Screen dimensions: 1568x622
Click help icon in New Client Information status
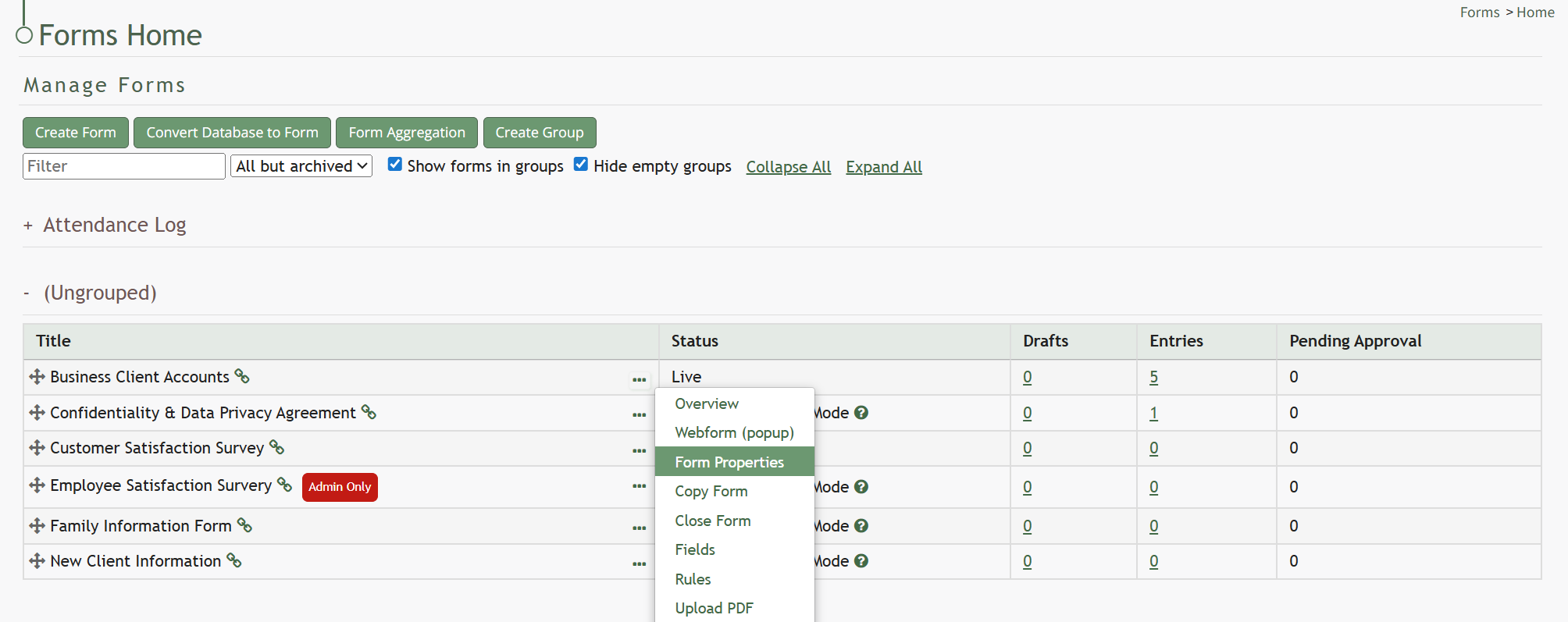(x=861, y=561)
